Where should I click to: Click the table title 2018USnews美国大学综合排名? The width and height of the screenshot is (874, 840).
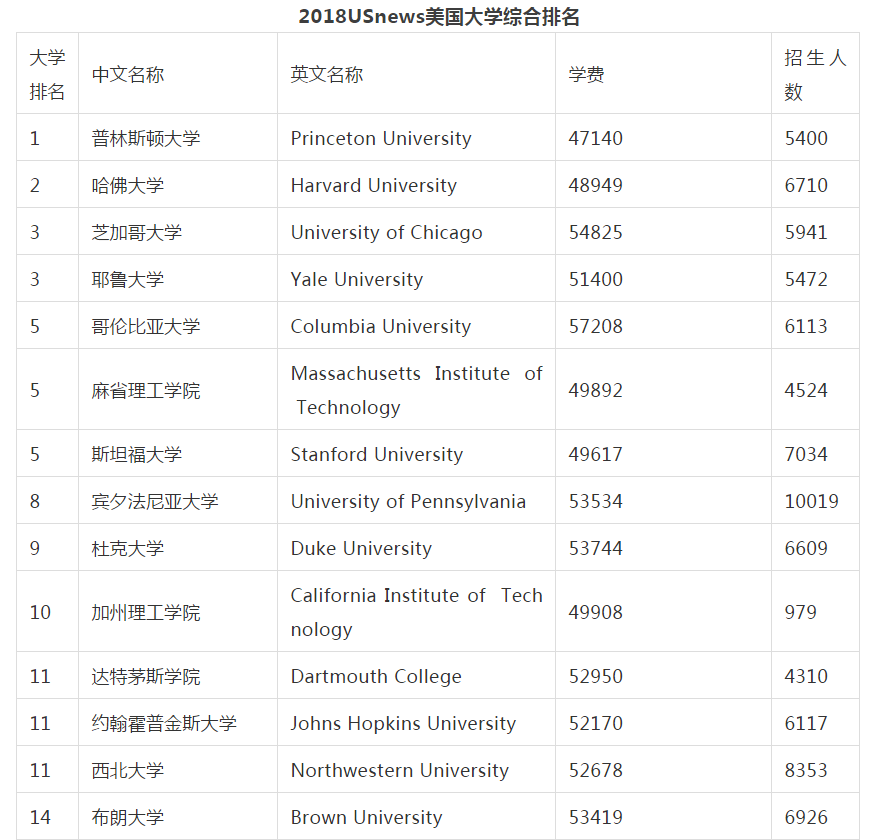click(x=438, y=16)
